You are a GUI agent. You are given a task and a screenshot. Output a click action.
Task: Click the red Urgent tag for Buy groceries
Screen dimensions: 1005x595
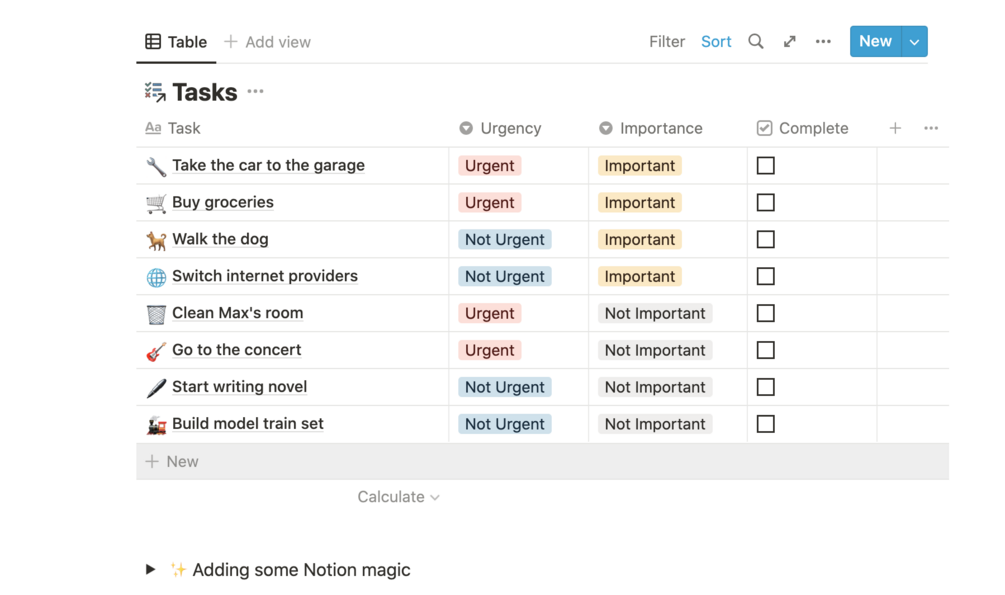(x=489, y=203)
